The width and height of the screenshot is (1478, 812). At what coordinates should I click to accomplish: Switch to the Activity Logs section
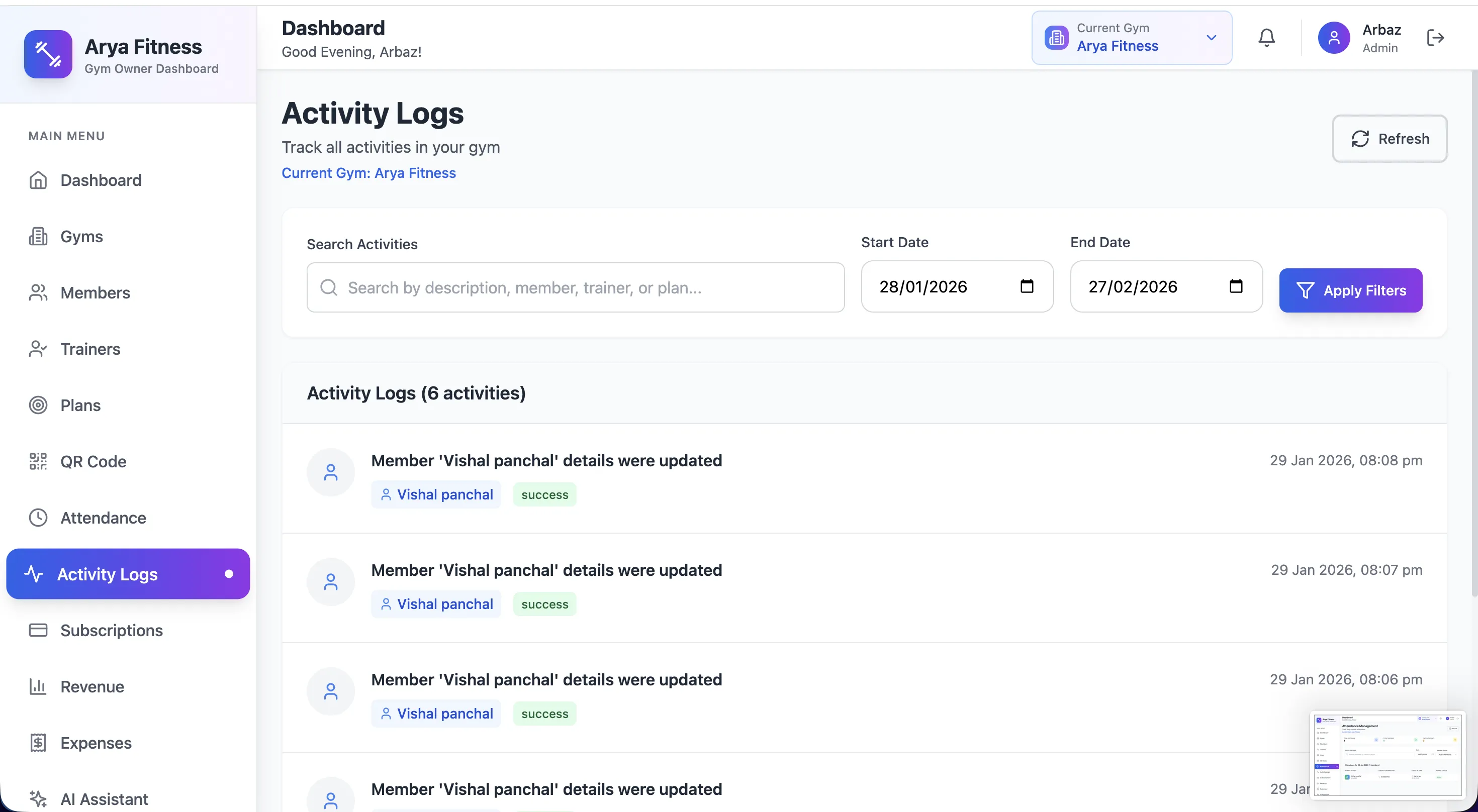tap(107, 573)
